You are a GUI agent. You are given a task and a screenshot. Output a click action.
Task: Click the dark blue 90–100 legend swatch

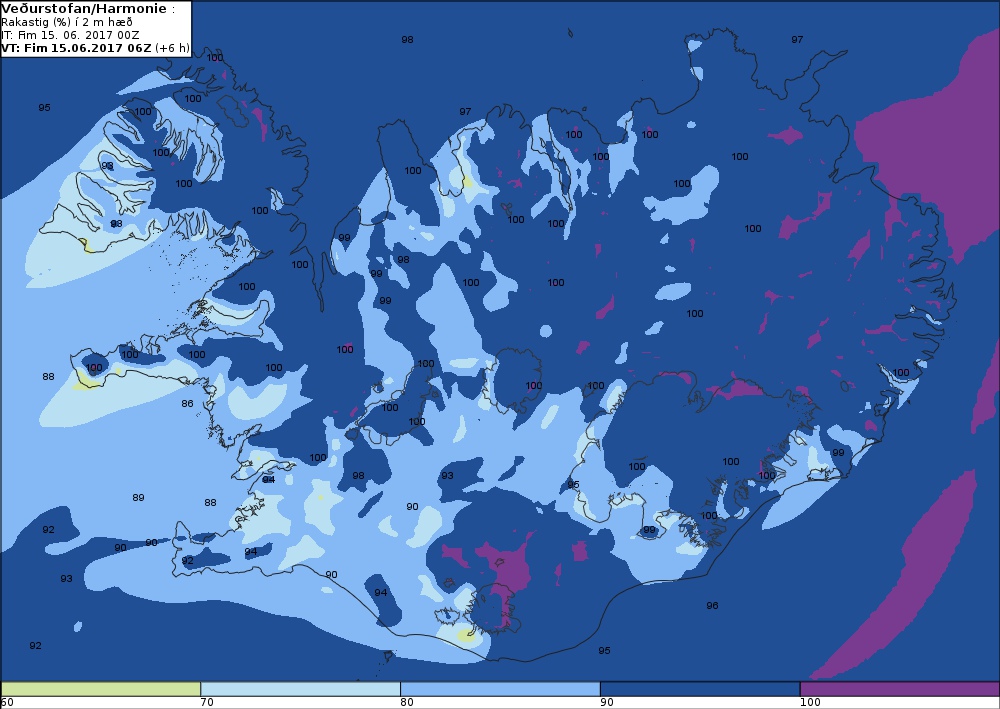(700, 689)
